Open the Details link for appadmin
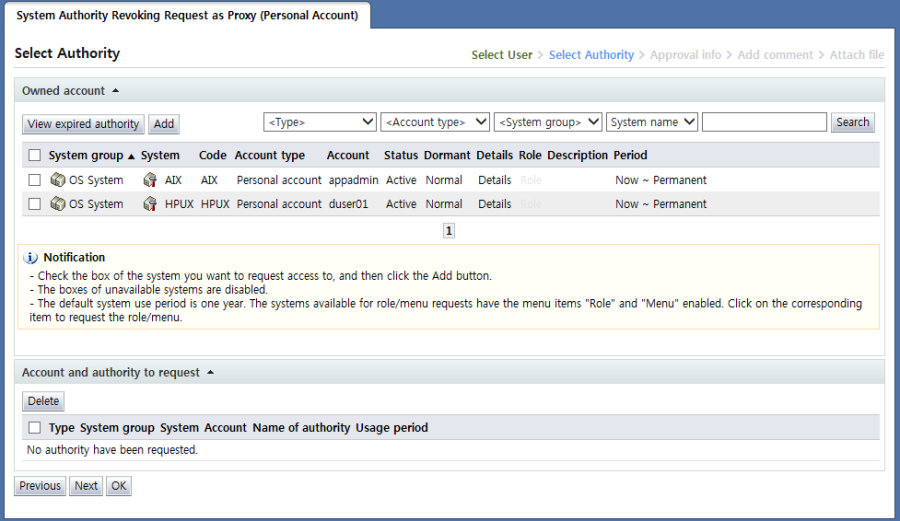 pos(494,180)
